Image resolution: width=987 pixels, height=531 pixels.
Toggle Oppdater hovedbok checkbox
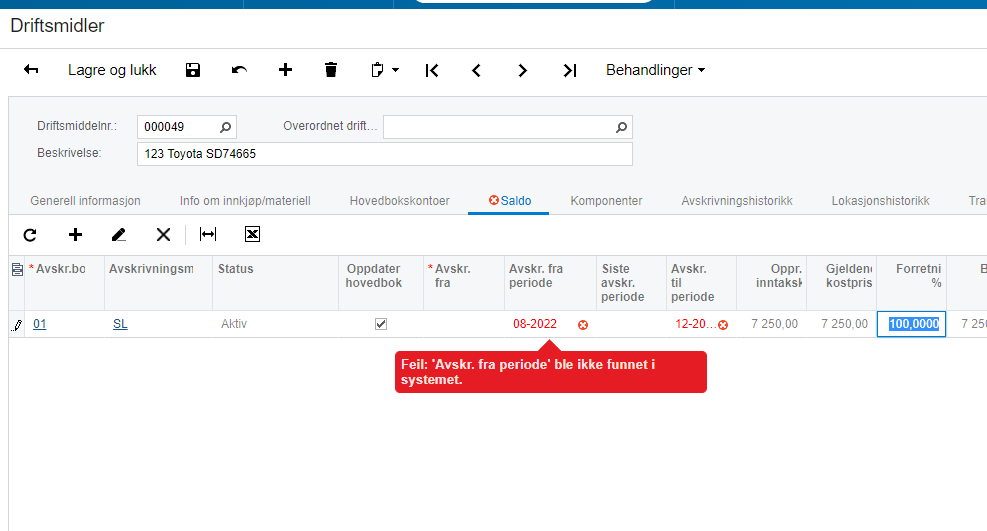[381, 324]
